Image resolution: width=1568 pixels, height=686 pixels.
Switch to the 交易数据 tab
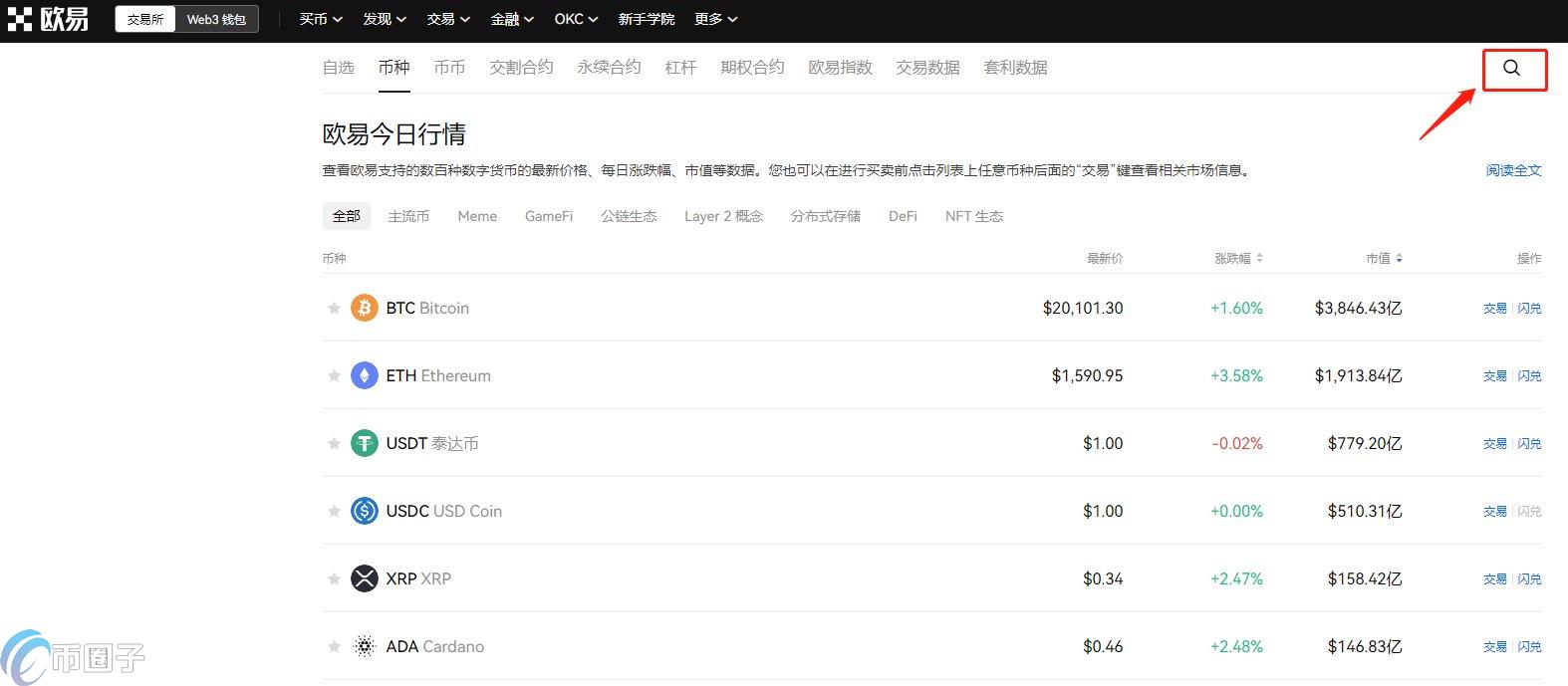click(x=928, y=67)
